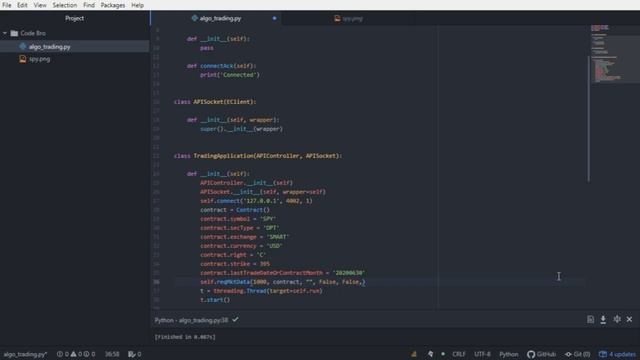
Task: Click the orange warning icon in status bar
Action: [x=414, y=354]
